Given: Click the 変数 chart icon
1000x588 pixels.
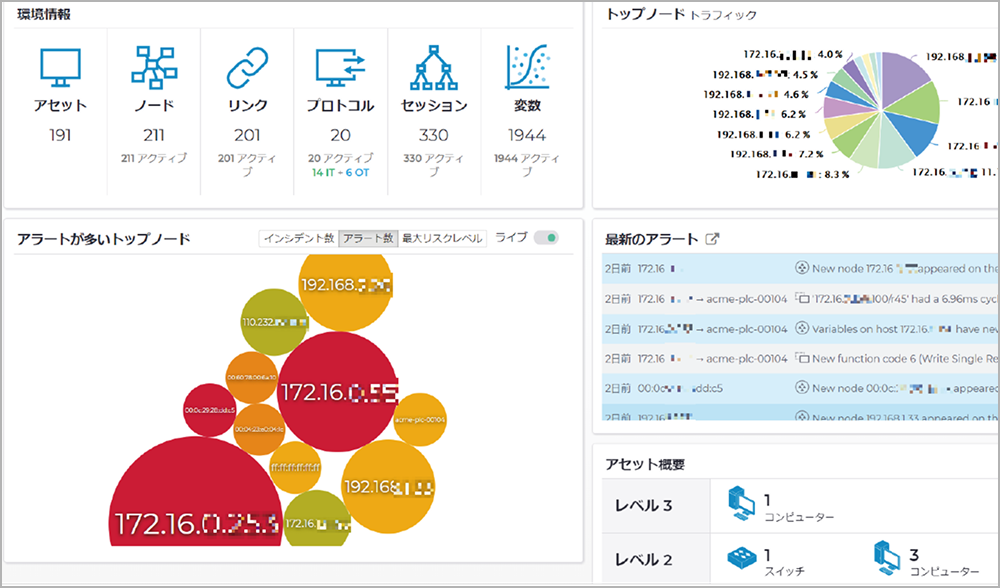Looking at the screenshot, I should tap(527, 68).
